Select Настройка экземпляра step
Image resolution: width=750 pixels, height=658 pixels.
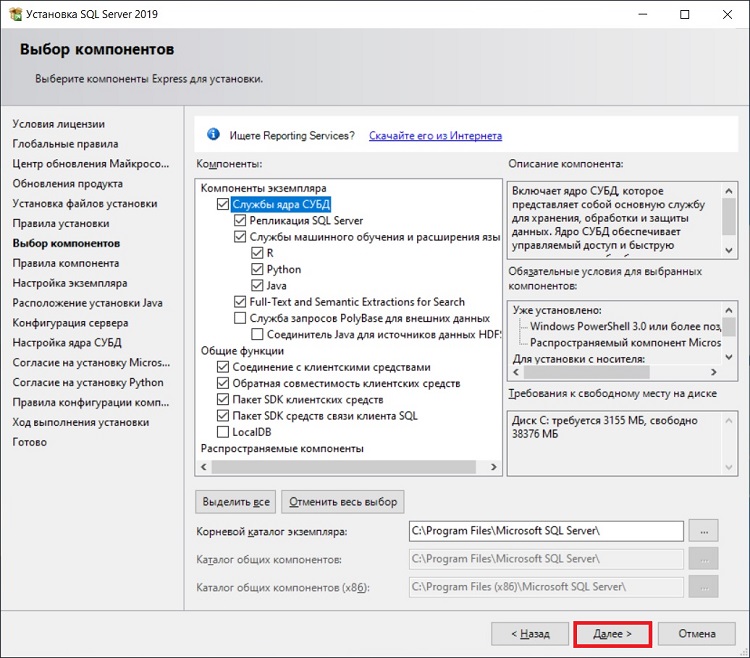70,283
